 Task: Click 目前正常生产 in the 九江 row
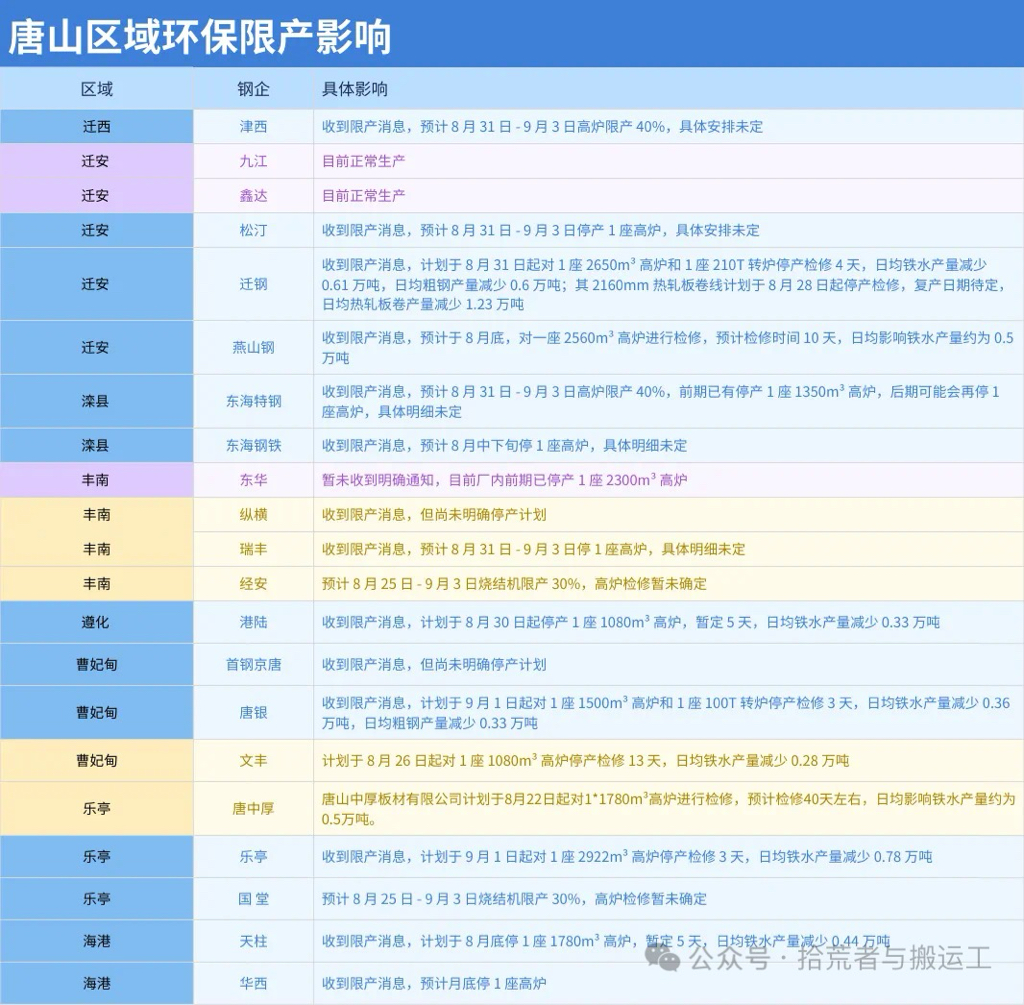point(363,161)
